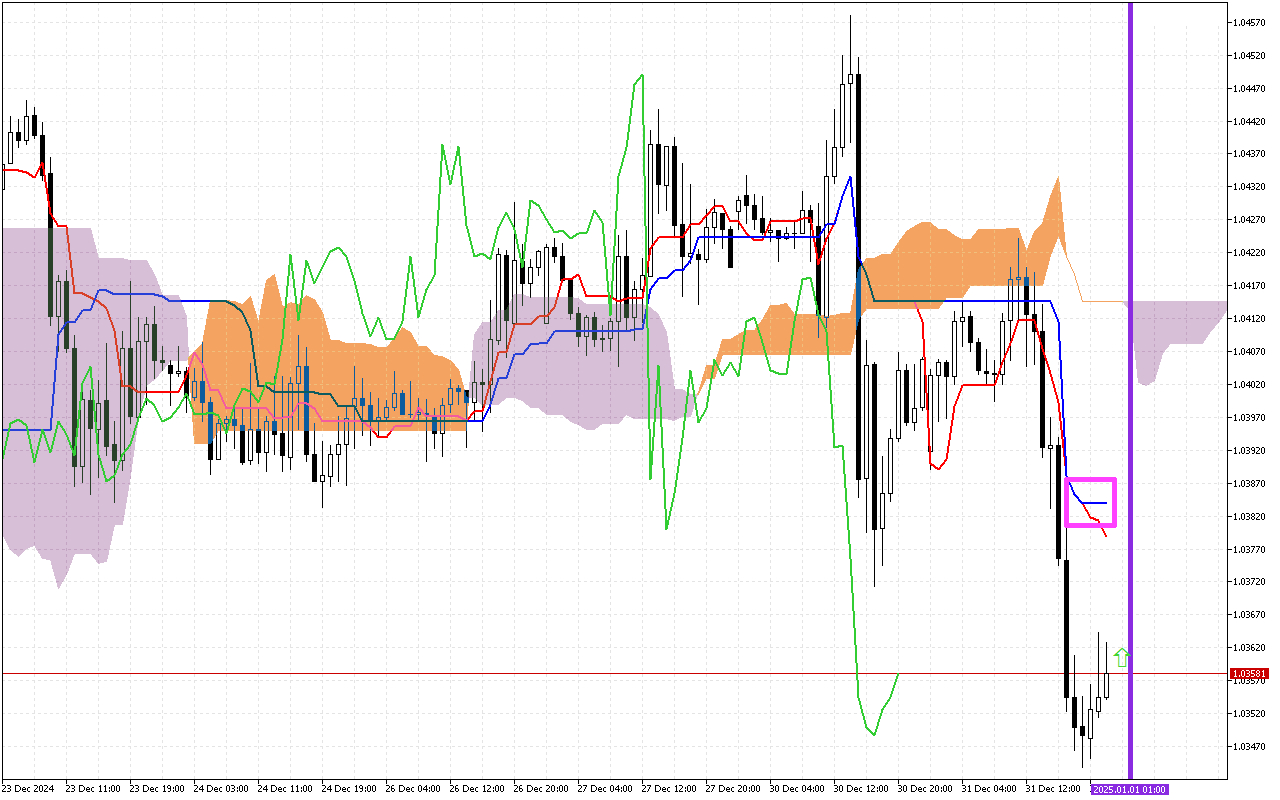
Task: Click the 26 Dec 12:00 time label
Action: (x=477, y=789)
